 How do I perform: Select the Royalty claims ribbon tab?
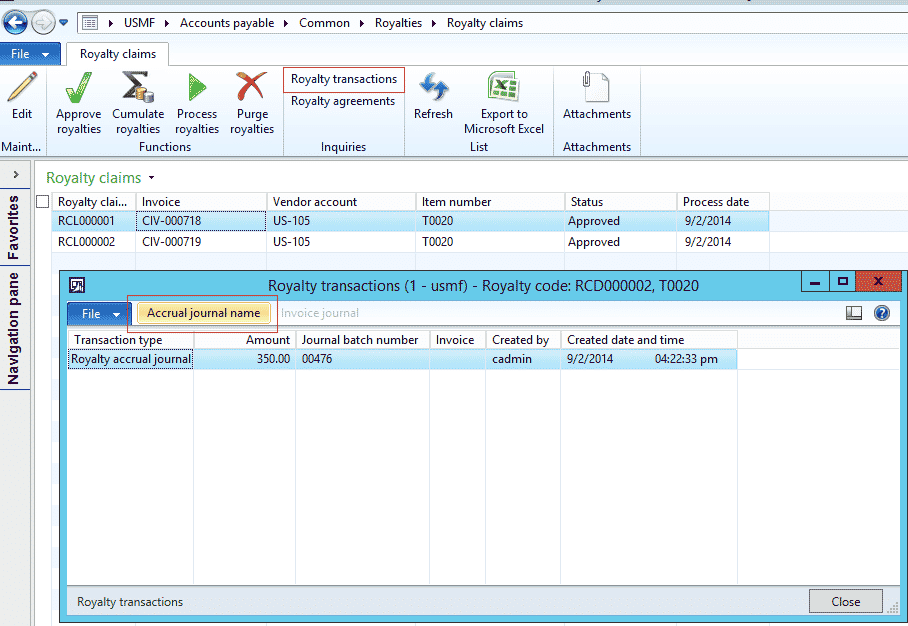[118, 54]
